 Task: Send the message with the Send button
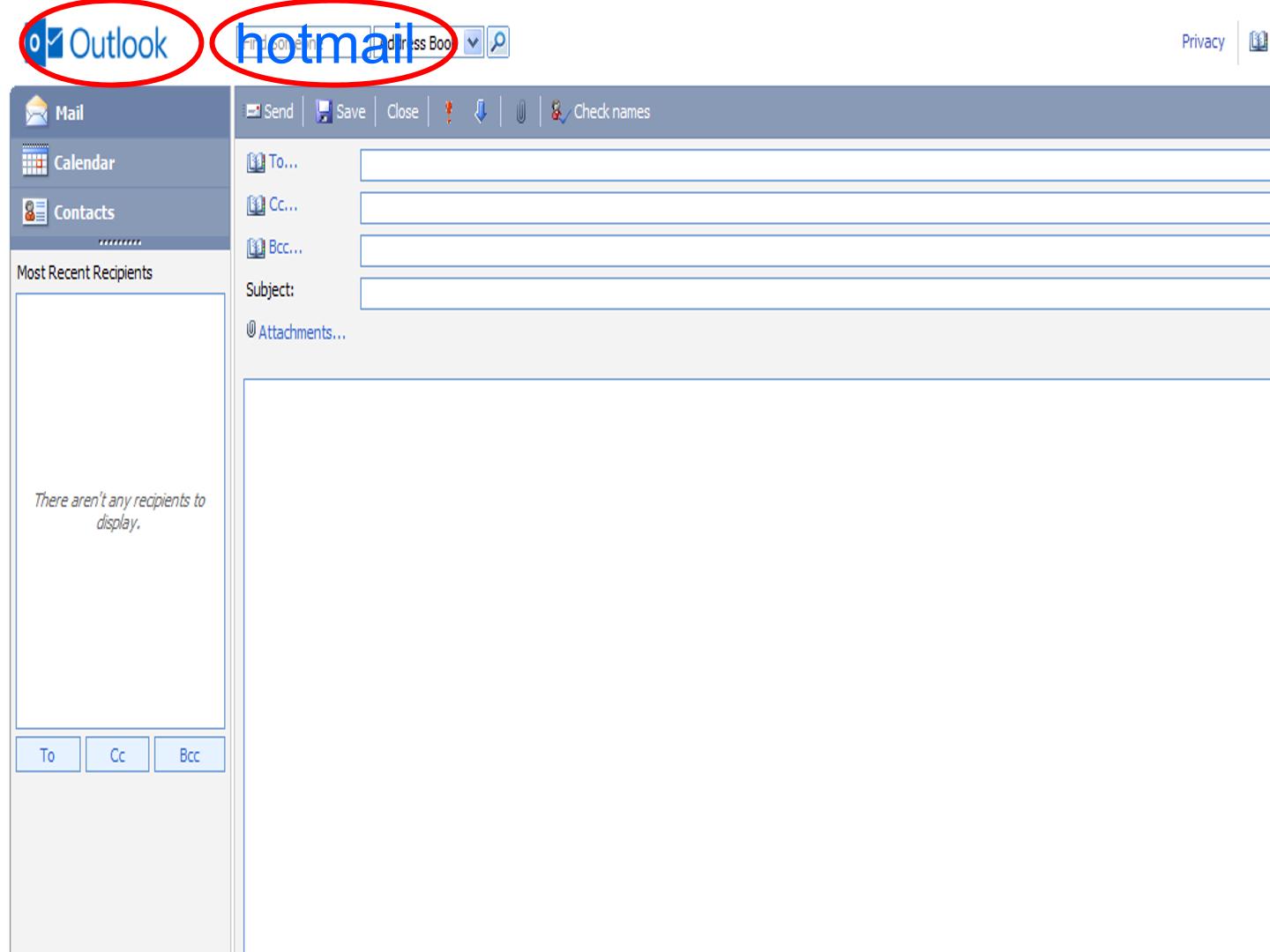(x=269, y=111)
